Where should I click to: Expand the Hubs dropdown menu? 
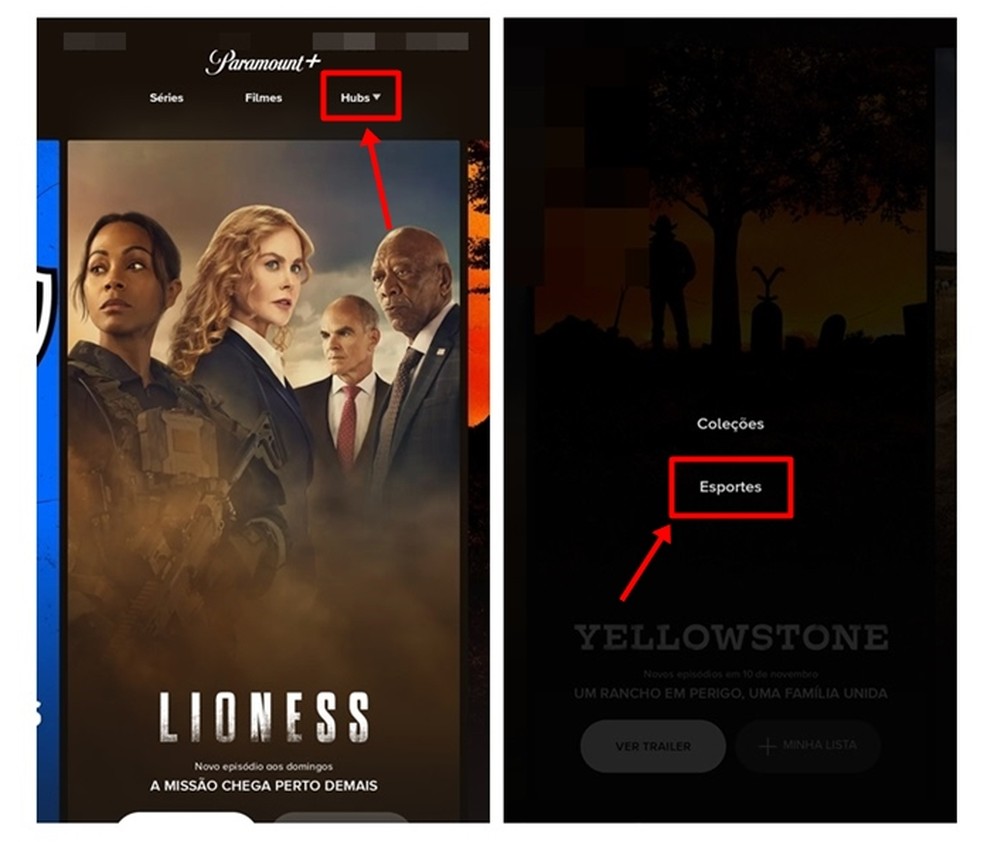coord(360,98)
